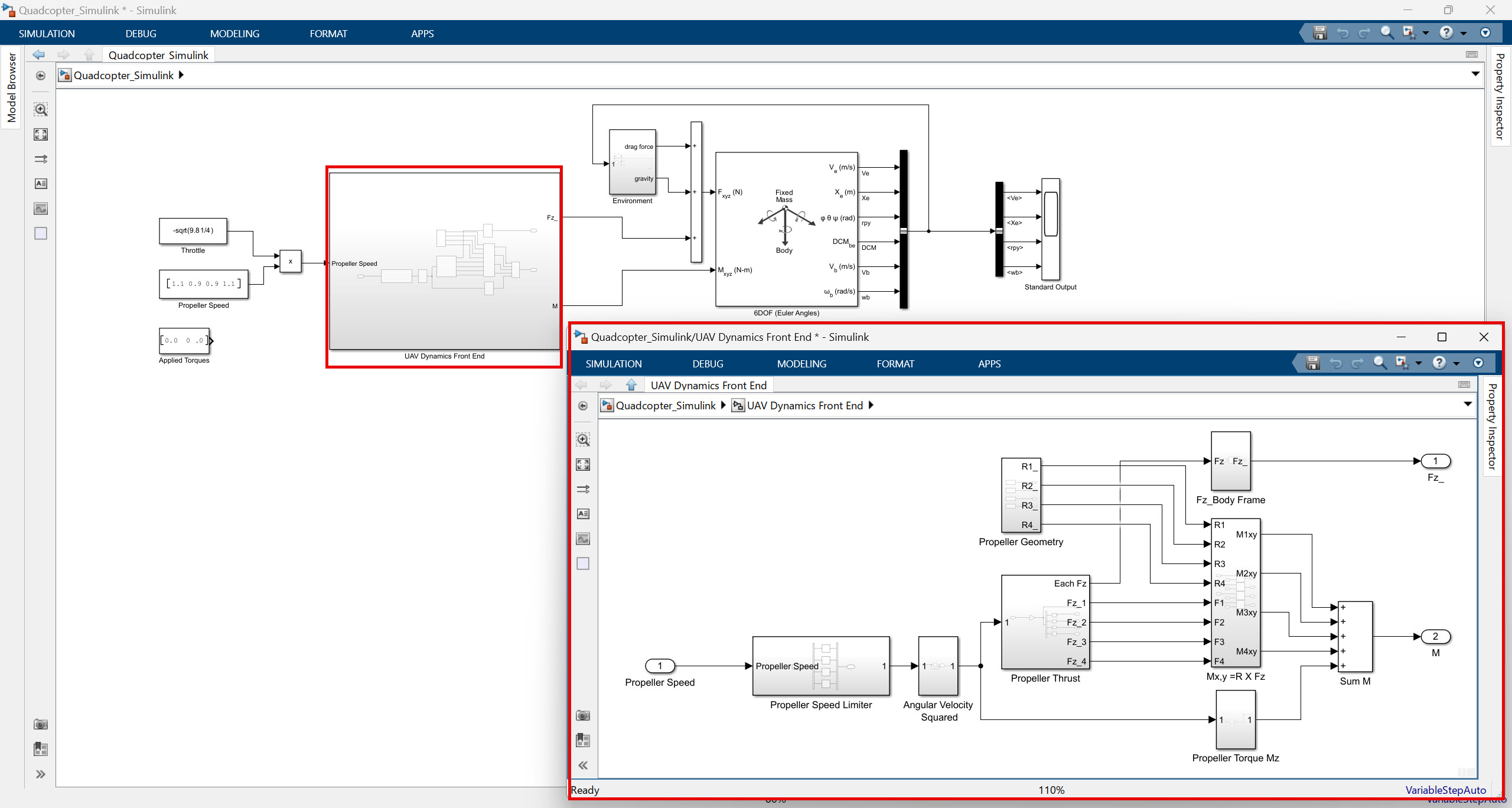The width and height of the screenshot is (1512, 808).
Task: Expand toolstrip circular arrow in main window
Action: pos(1485,33)
